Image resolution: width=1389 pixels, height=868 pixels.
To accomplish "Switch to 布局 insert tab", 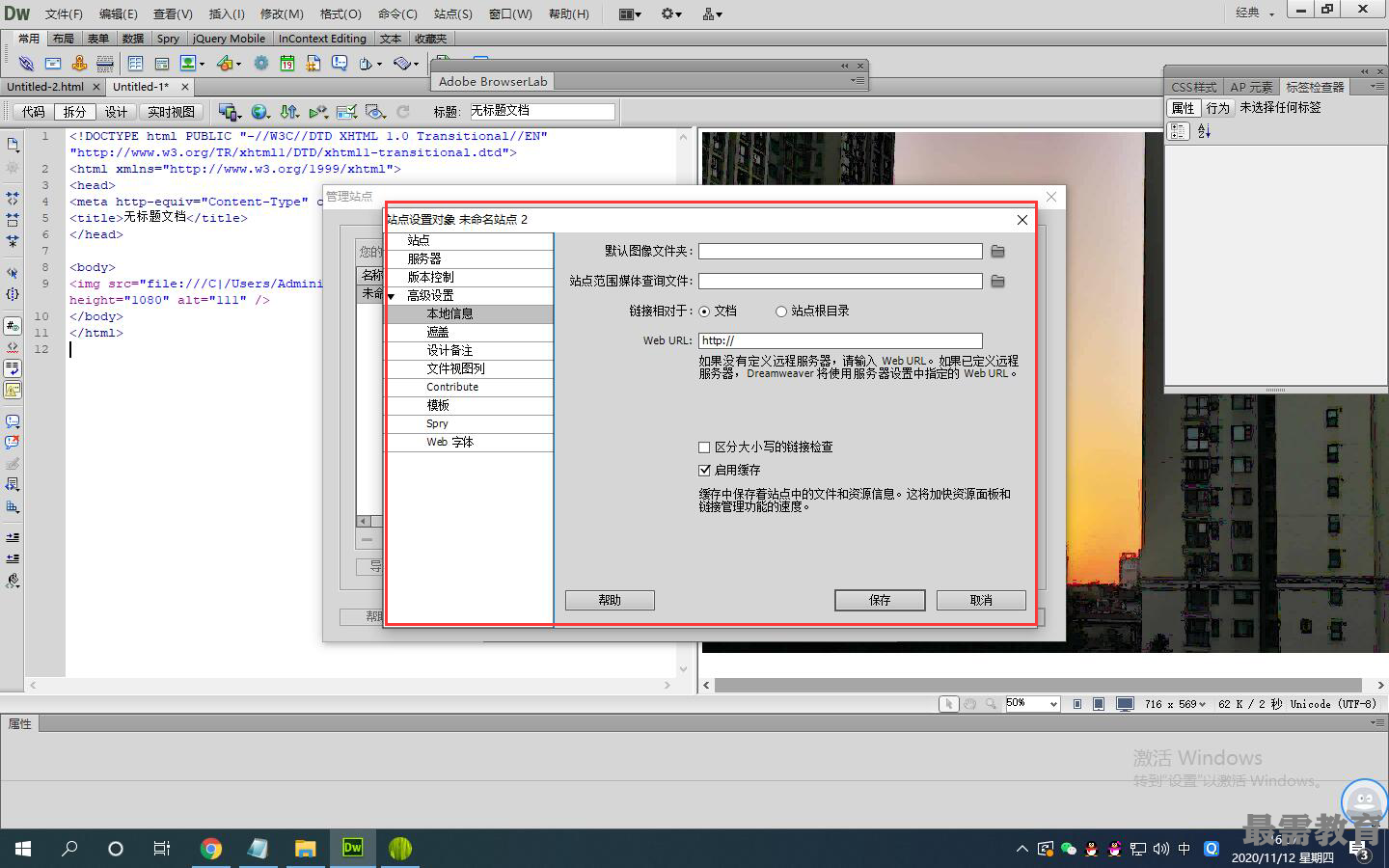I will tap(64, 39).
